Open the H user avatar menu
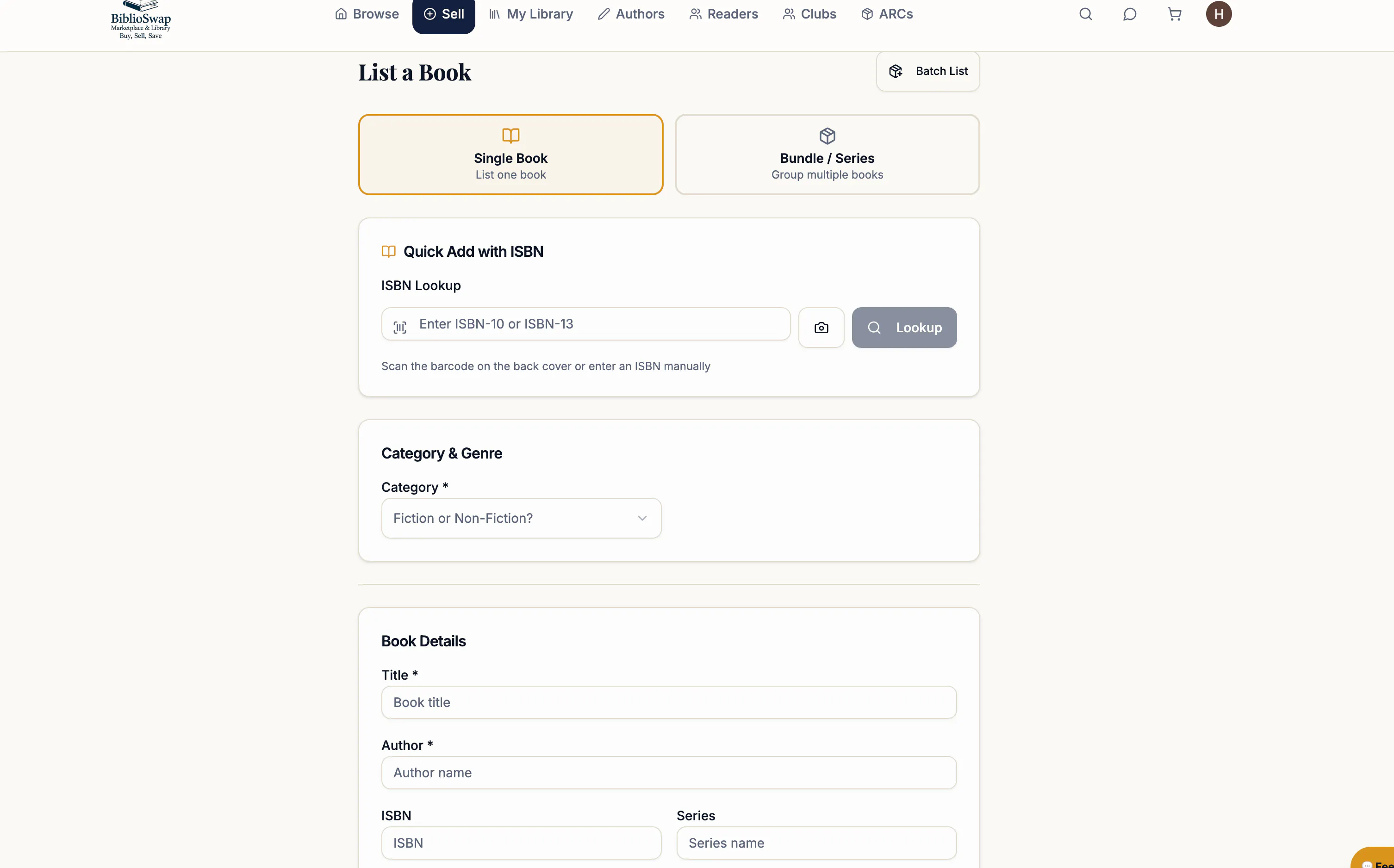1394x868 pixels. click(1218, 14)
